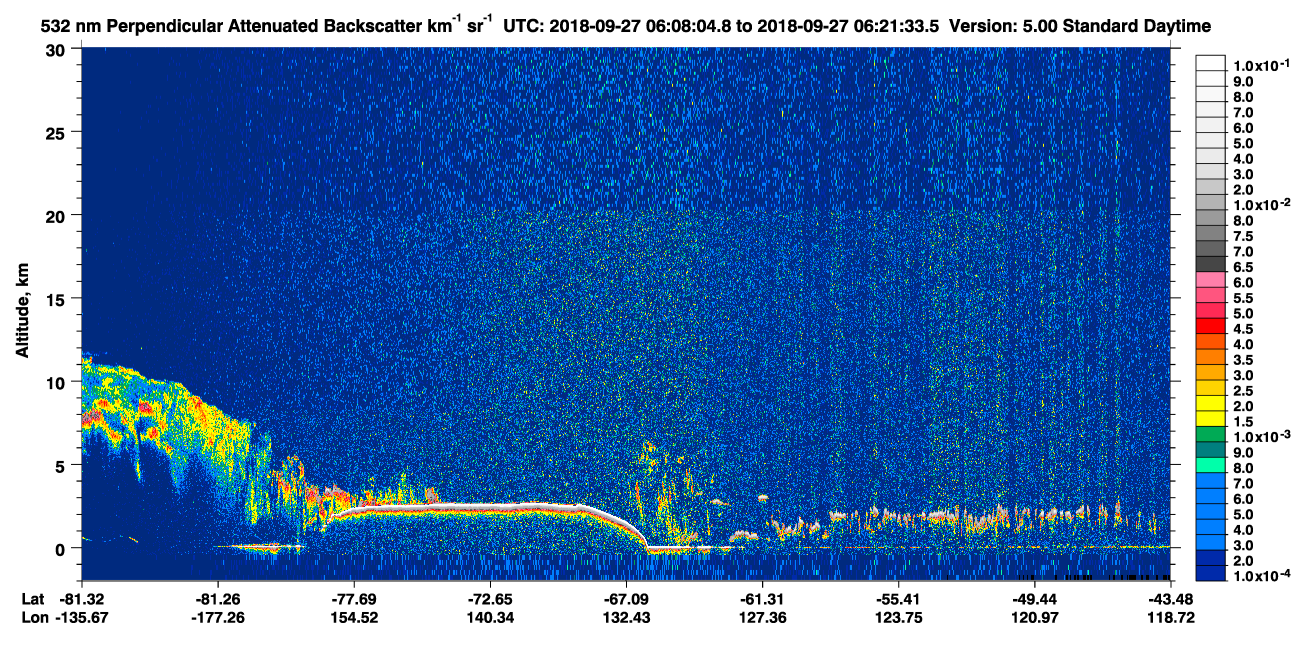Image resolution: width=1300 pixels, height=667 pixels.
Task: Click latitude value -43.48
Action: tap(1170, 600)
